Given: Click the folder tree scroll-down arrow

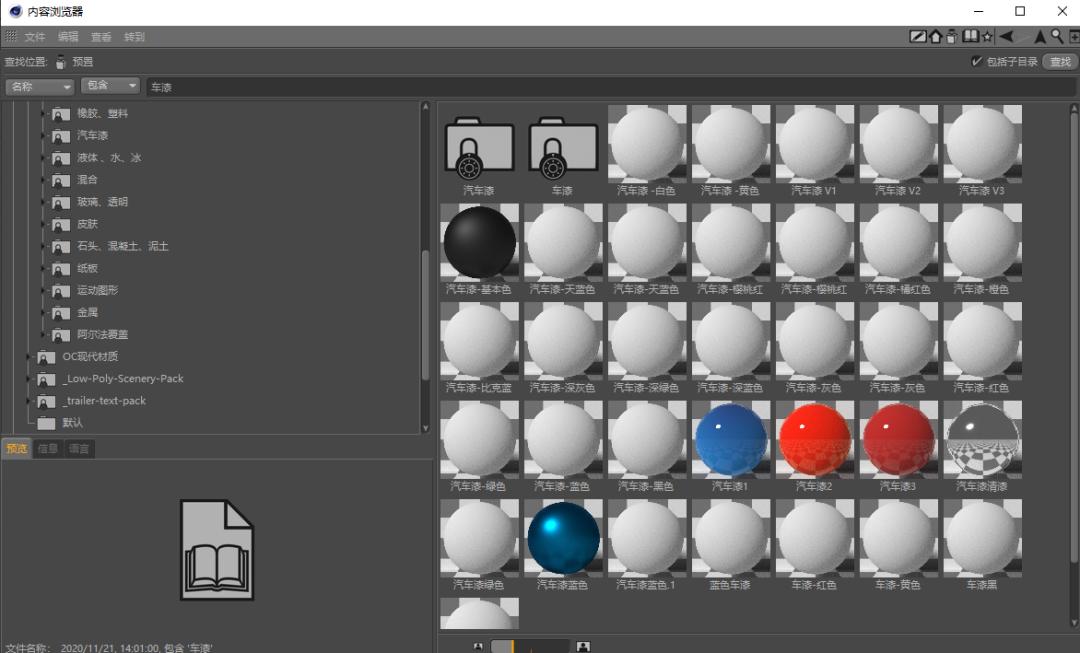Looking at the screenshot, I should pos(425,428).
